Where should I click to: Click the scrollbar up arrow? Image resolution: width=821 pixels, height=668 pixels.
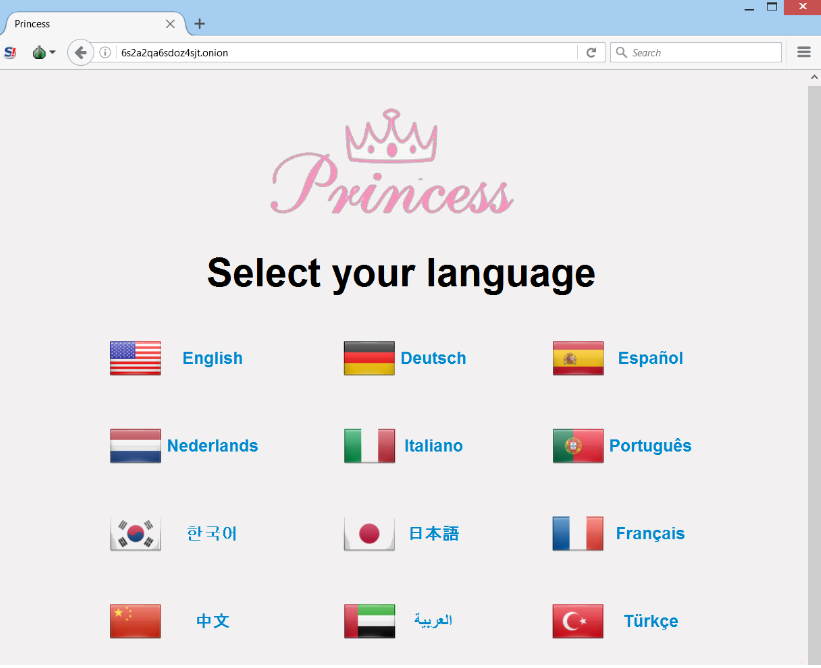pyautogui.click(x=814, y=77)
